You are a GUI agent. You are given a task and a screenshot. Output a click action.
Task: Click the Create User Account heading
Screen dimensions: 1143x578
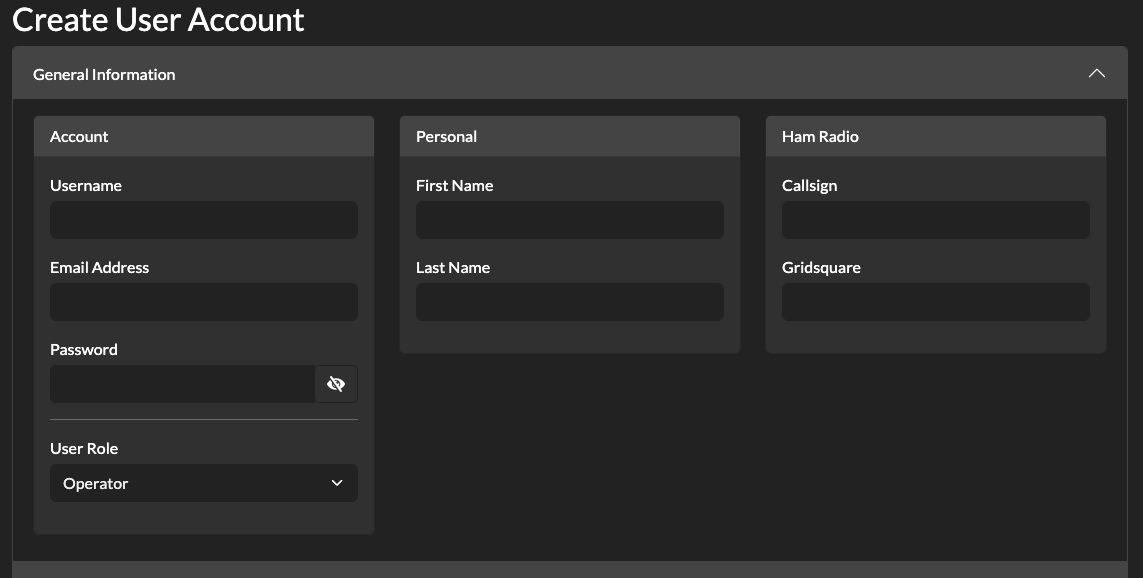(x=158, y=20)
